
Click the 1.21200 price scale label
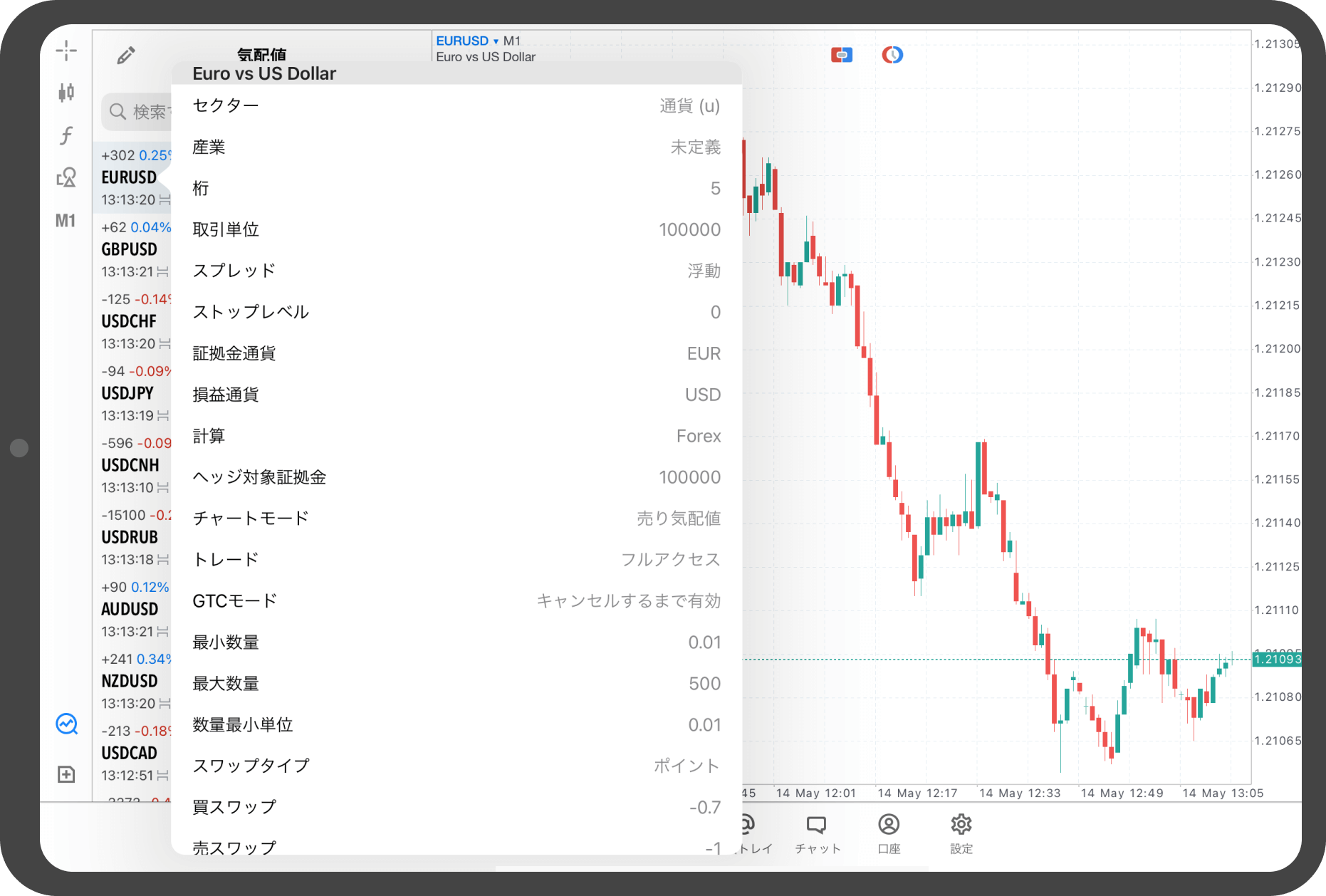point(1278,348)
